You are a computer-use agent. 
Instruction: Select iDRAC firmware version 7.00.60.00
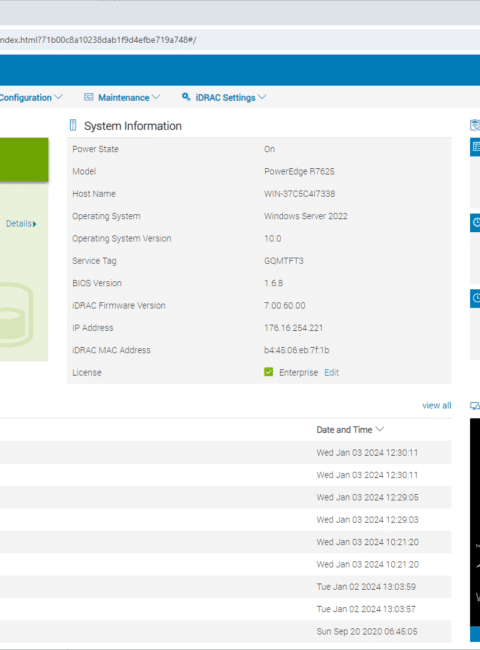pyautogui.click(x=284, y=306)
